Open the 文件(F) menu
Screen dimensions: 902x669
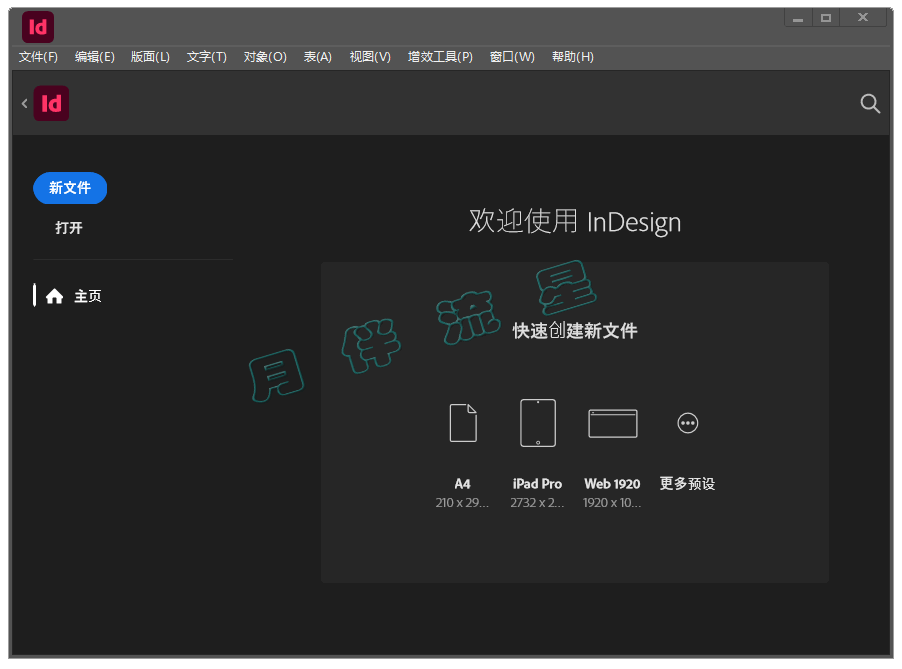38,57
